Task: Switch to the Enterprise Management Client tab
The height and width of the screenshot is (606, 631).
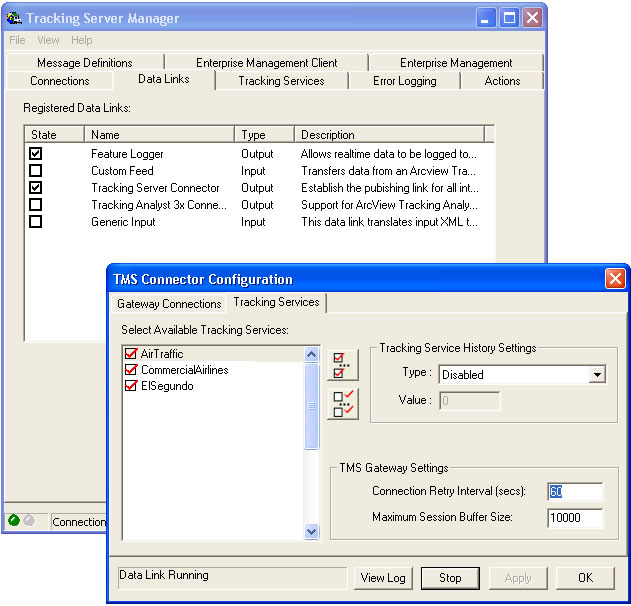Action: (267, 63)
